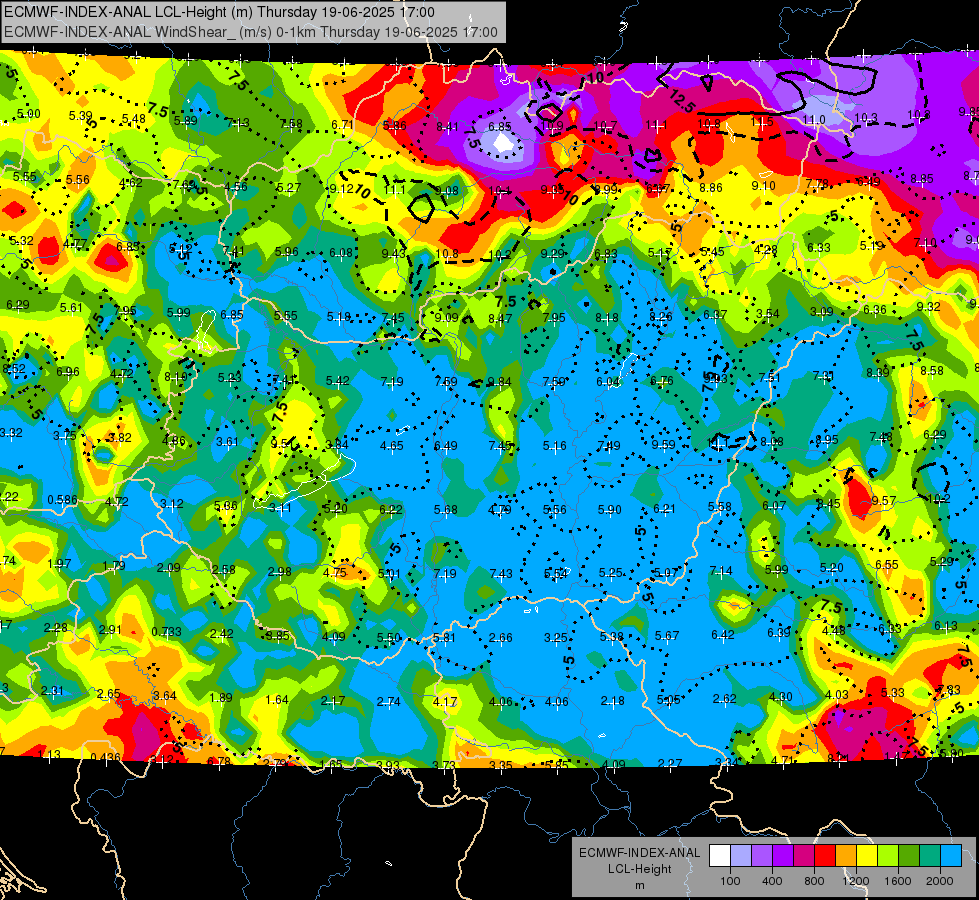This screenshot has width=979, height=900.
Task: Click the wind shear value 3.09
Action: coord(822,311)
